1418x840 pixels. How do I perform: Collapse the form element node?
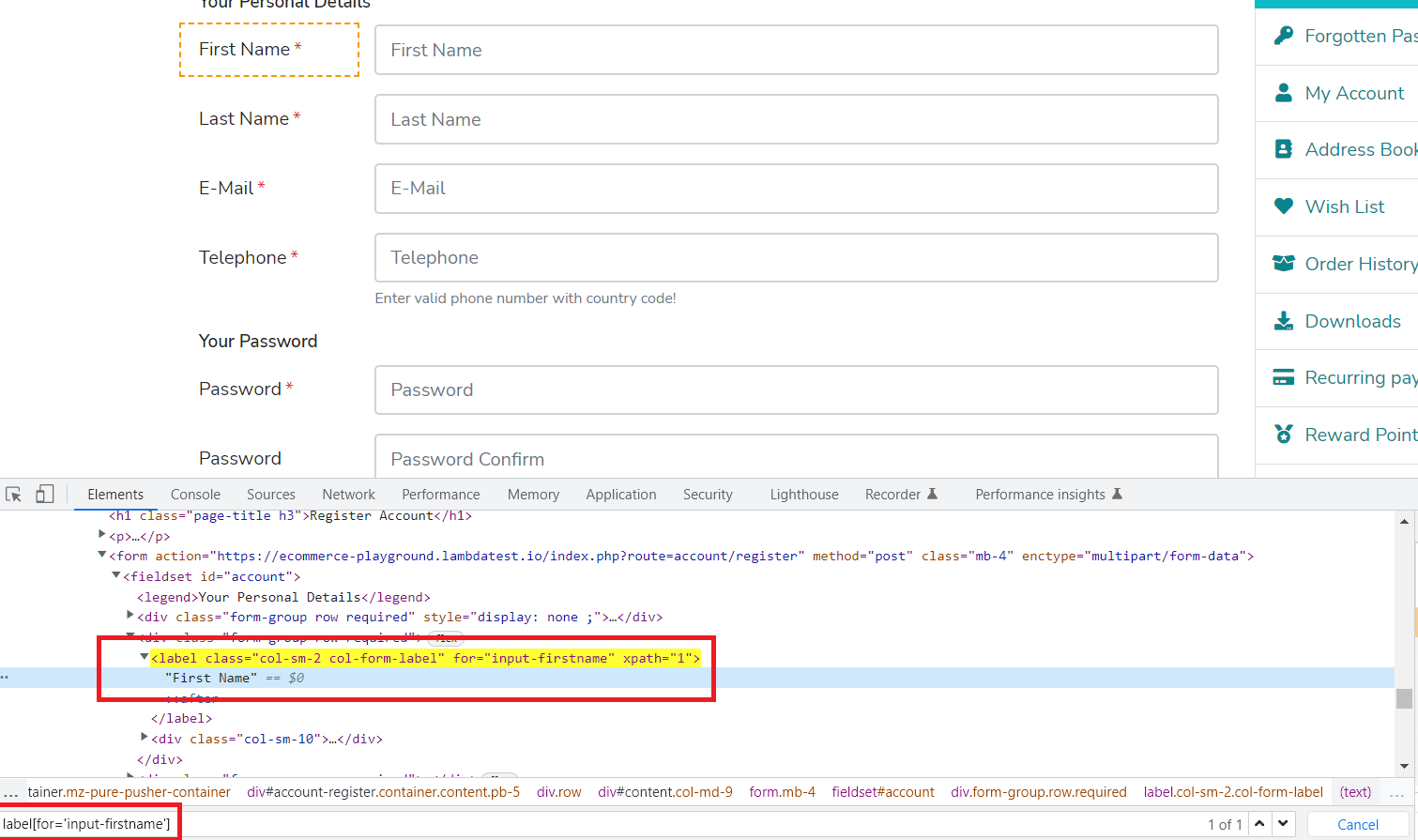(102, 555)
